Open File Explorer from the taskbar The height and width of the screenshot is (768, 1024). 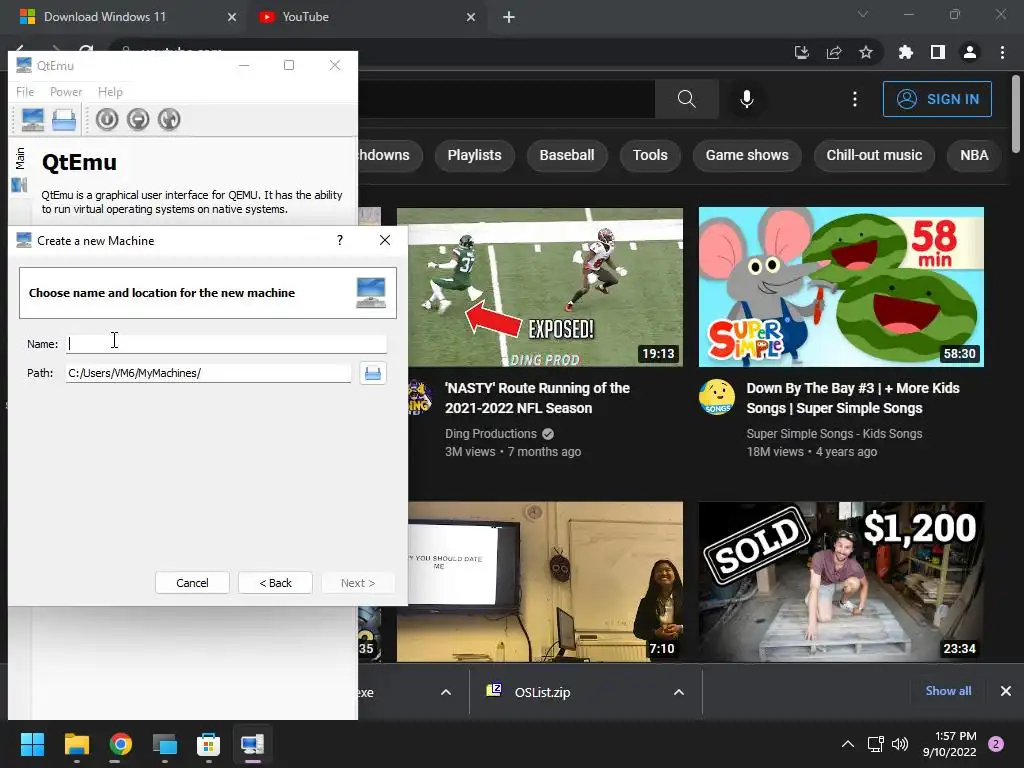tap(76, 744)
